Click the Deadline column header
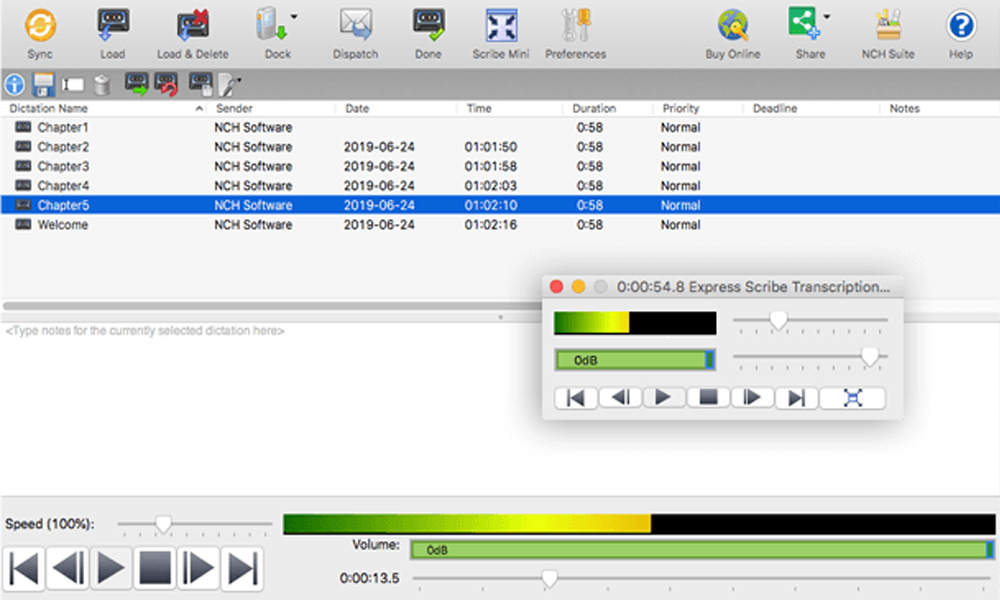The width and height of the screenshot is (1000, 600). click(x=775, y=108)
